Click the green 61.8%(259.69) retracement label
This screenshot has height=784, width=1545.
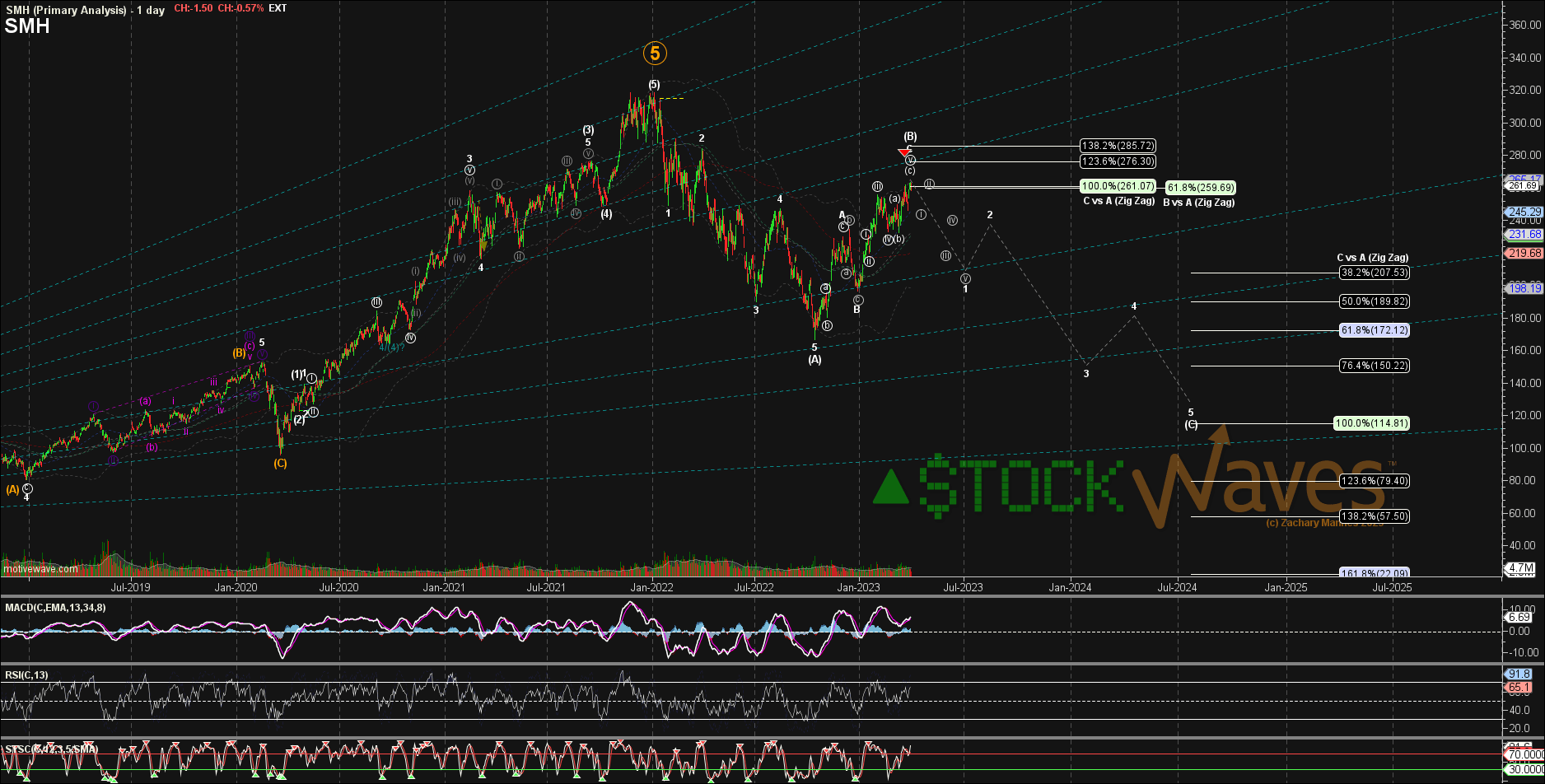[x=1201, y=188]
